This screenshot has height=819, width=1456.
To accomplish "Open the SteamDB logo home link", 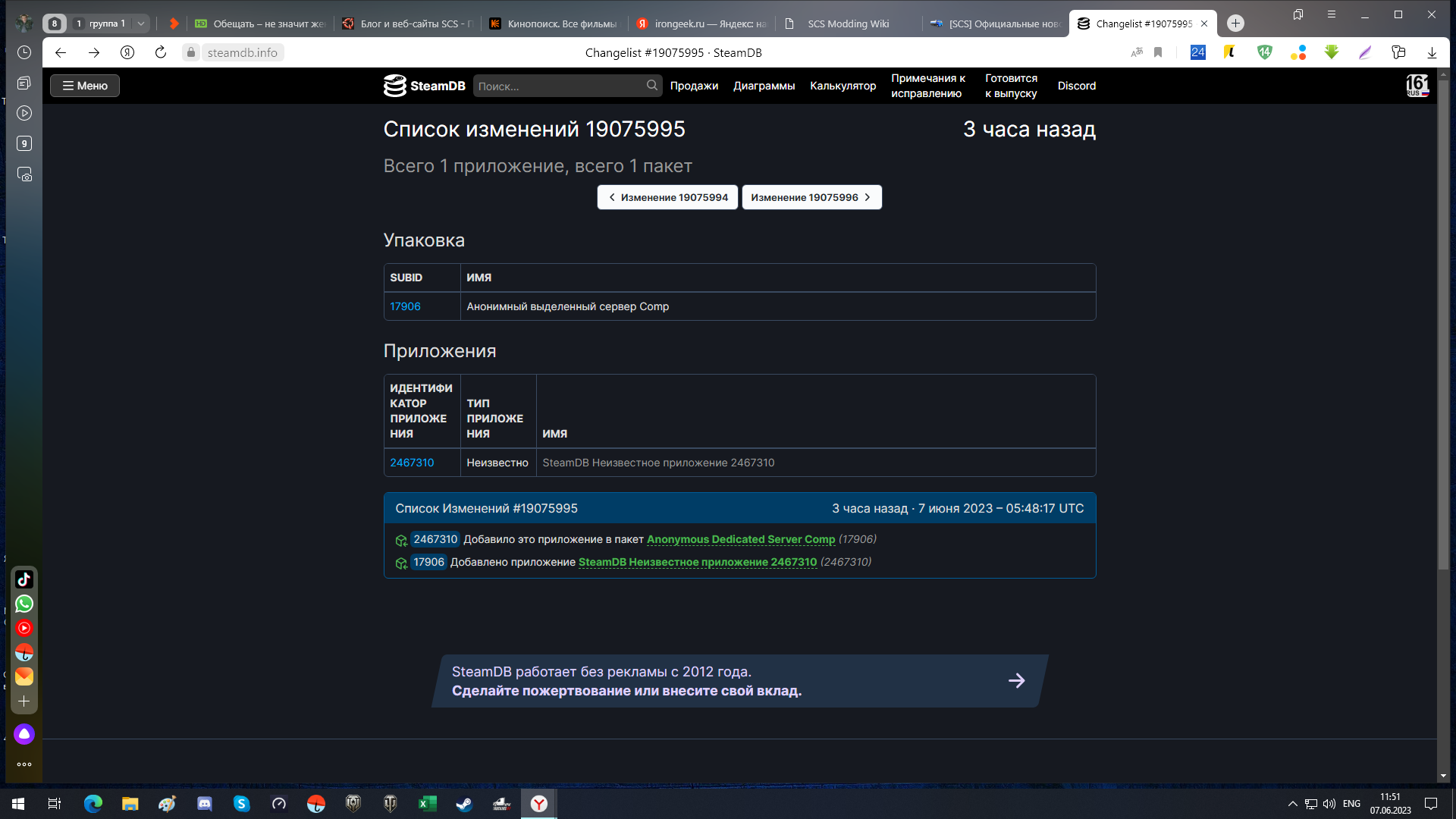I will tap(424, 86).
